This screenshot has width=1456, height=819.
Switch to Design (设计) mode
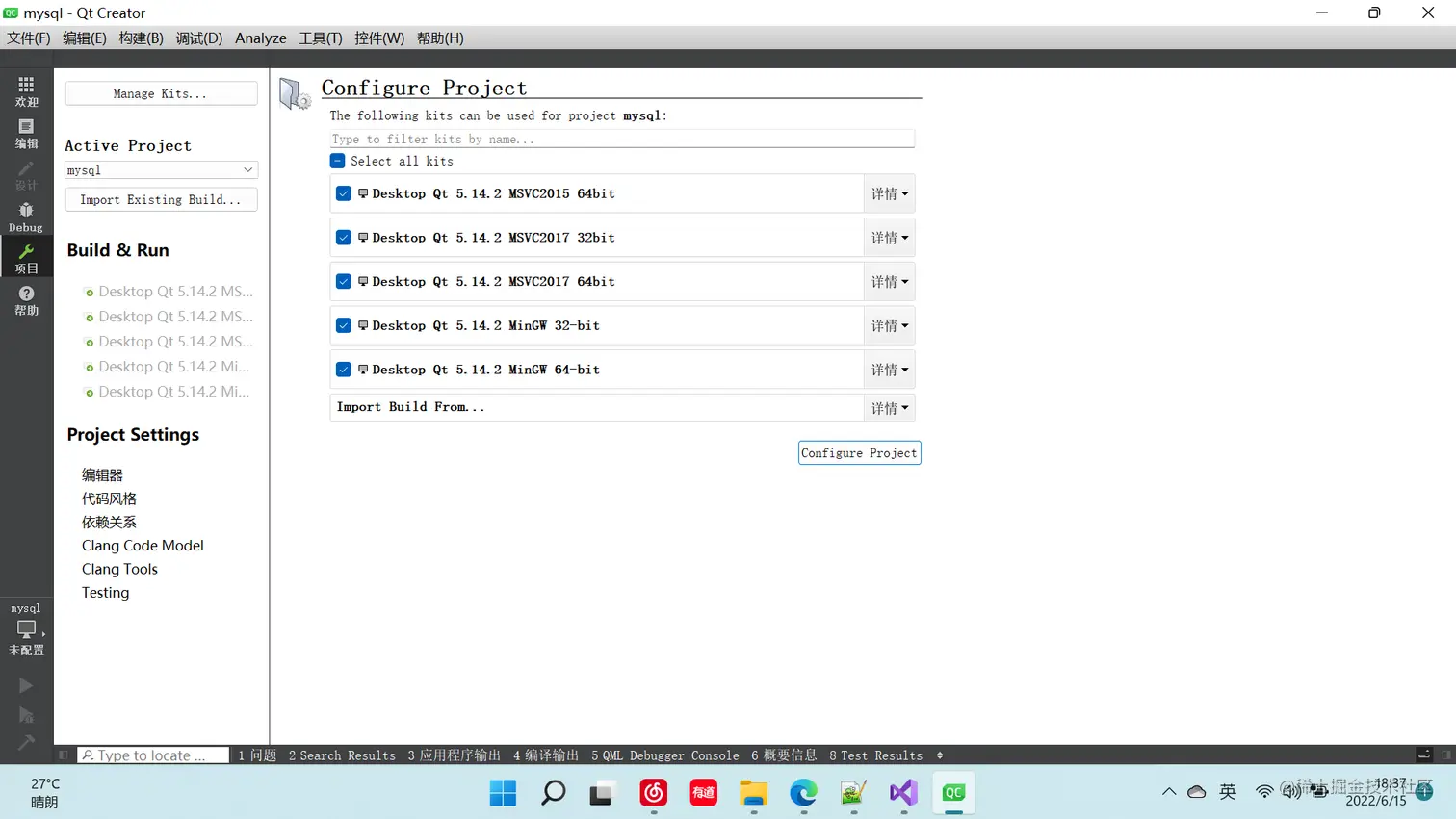(26, 175)
